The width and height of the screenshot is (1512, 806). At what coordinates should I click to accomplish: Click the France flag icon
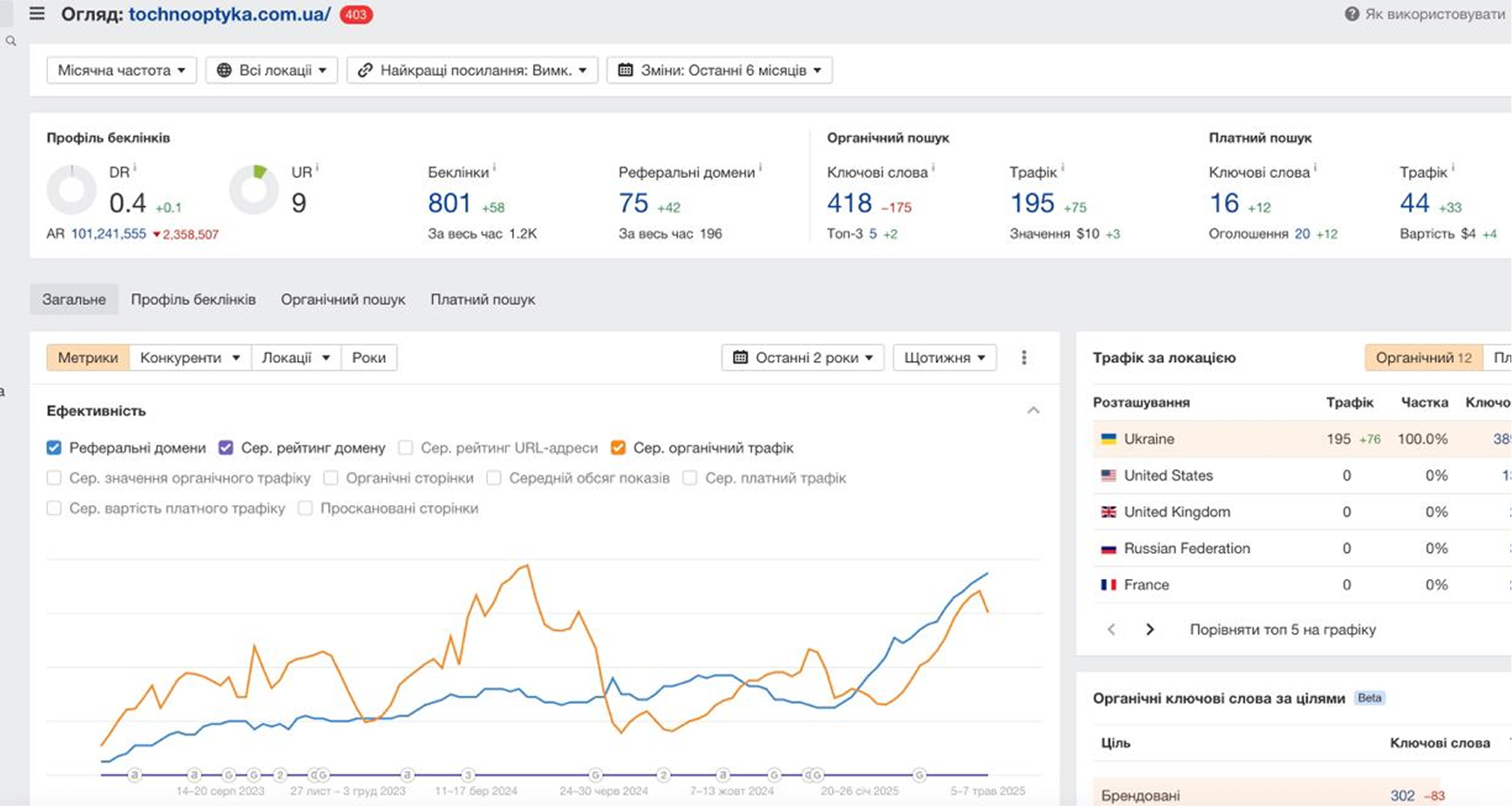pos(1109,584)
